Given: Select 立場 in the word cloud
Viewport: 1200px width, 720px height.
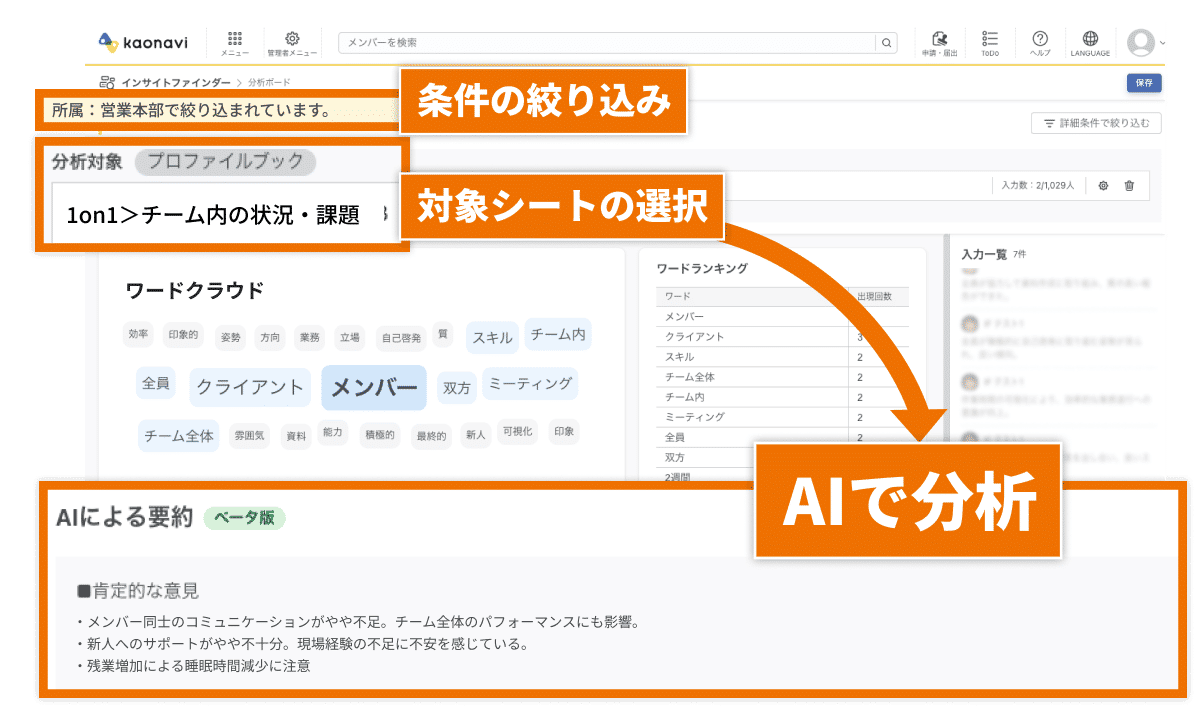Looking at the screenshot, I should [349, 337].
